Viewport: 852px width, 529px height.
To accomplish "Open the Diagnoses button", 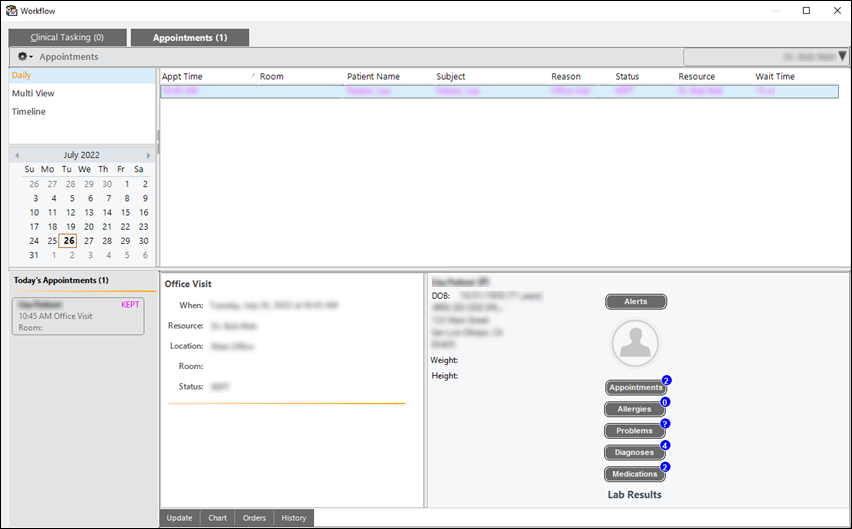I will (634, 452).
